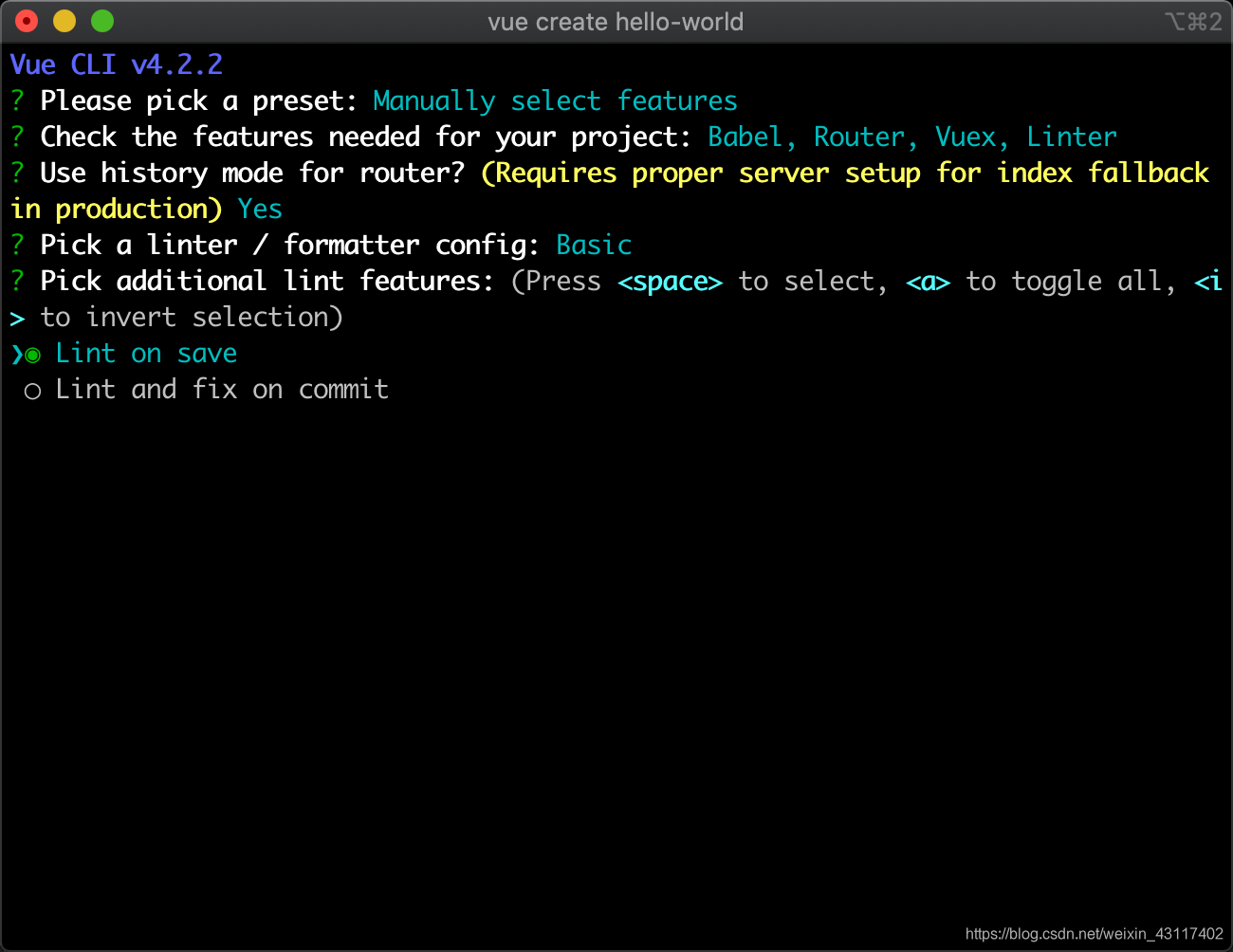
Task: Click the red close window button
Action: click(x=28, y=21)
